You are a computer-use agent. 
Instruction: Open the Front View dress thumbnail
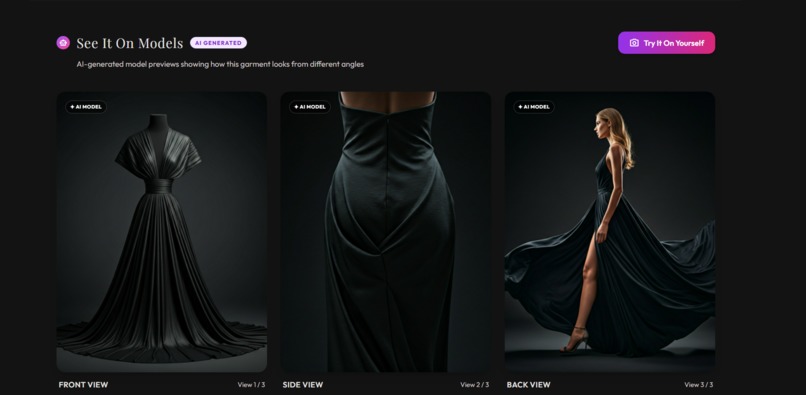point(161,232)
